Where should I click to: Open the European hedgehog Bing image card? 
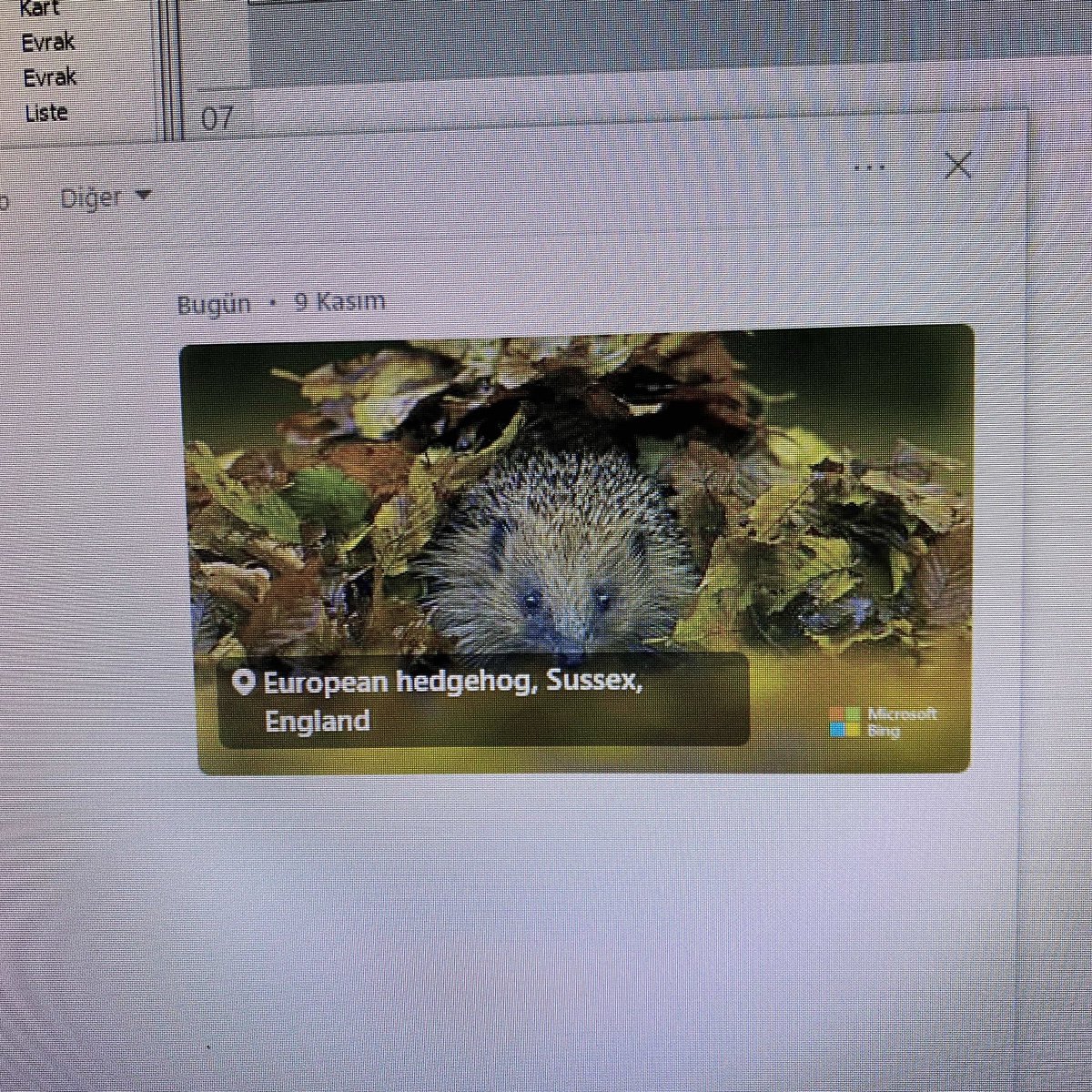578,550
